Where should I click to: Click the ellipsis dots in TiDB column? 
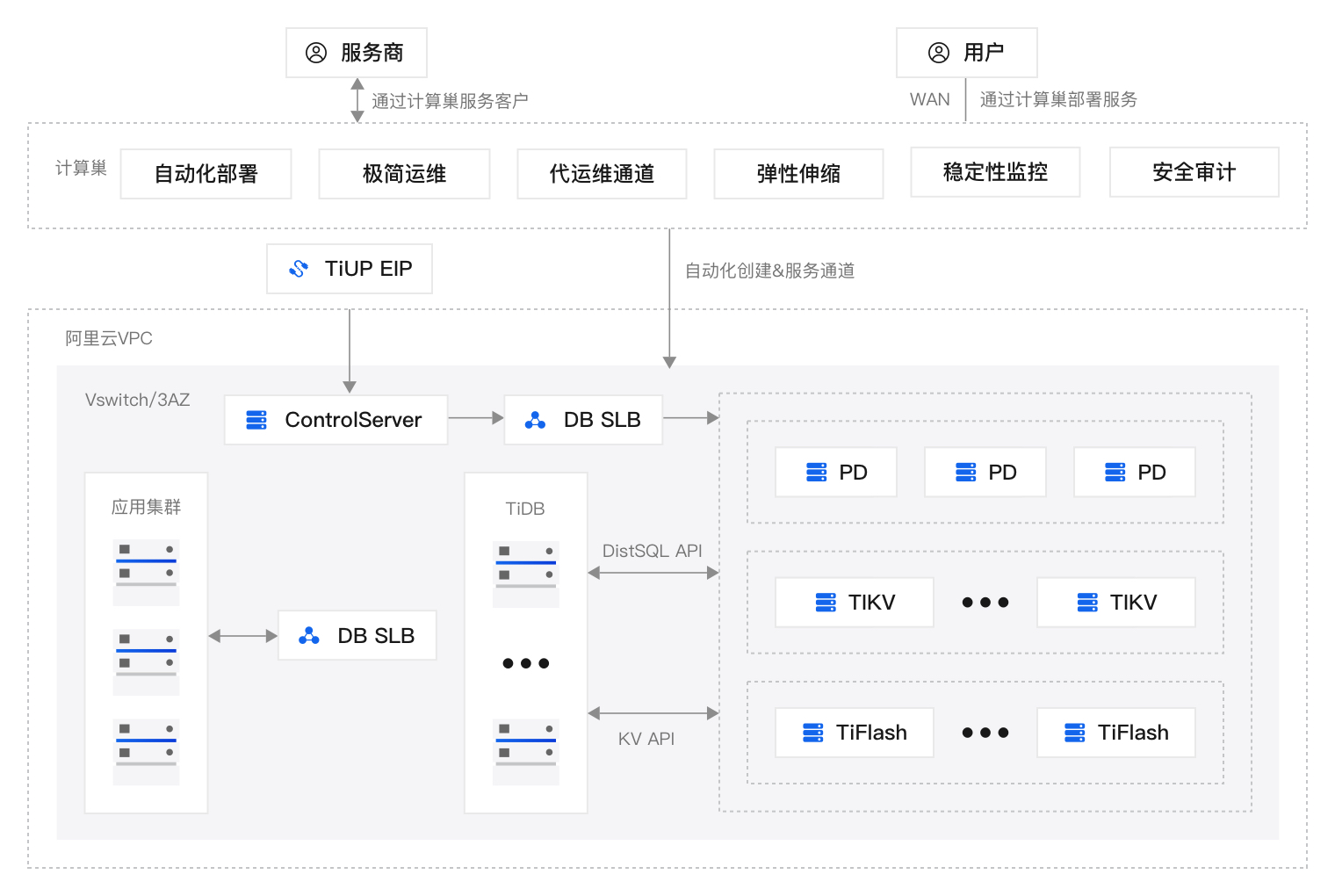pos(526,663)
